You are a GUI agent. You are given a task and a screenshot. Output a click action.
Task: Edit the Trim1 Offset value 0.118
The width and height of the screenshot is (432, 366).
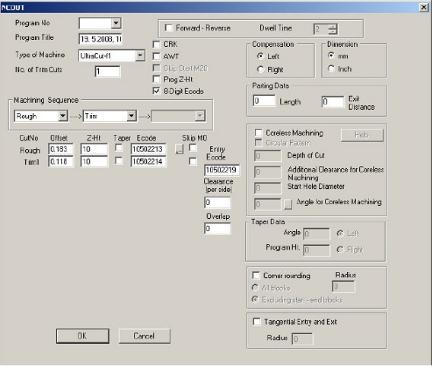tap(61, 162)
